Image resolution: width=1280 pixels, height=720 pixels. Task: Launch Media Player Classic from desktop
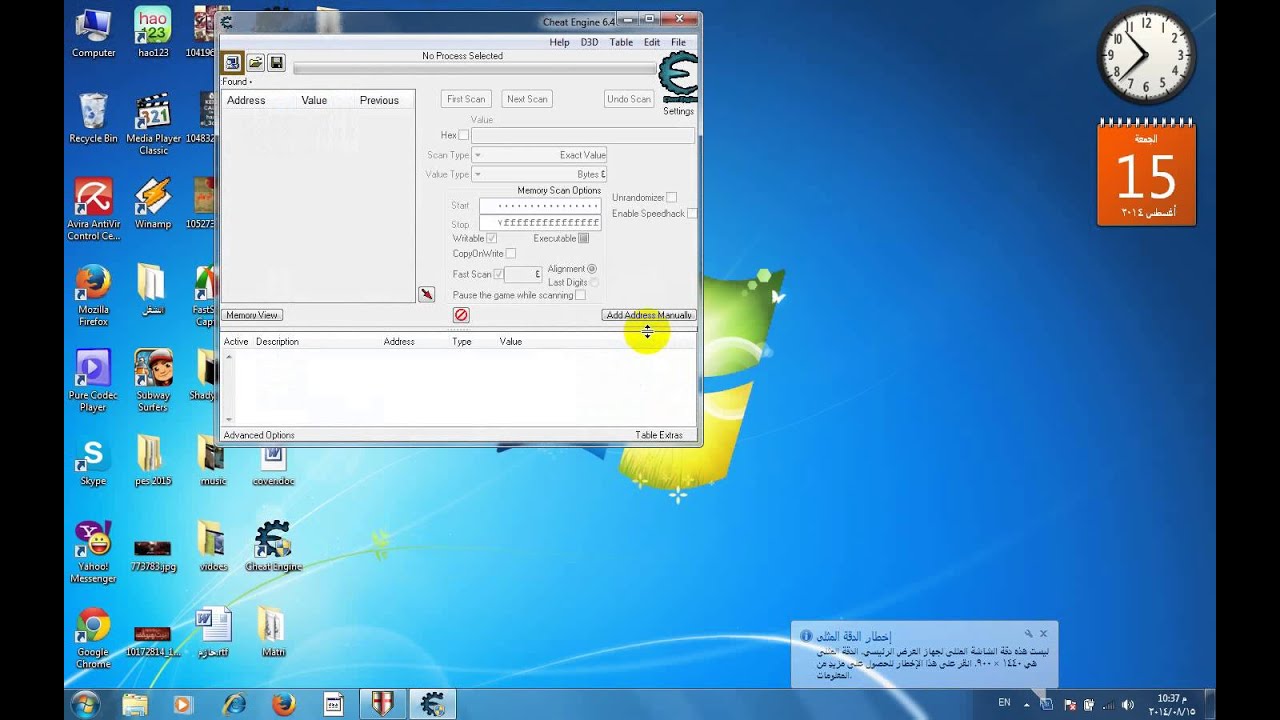coord(154,124)
